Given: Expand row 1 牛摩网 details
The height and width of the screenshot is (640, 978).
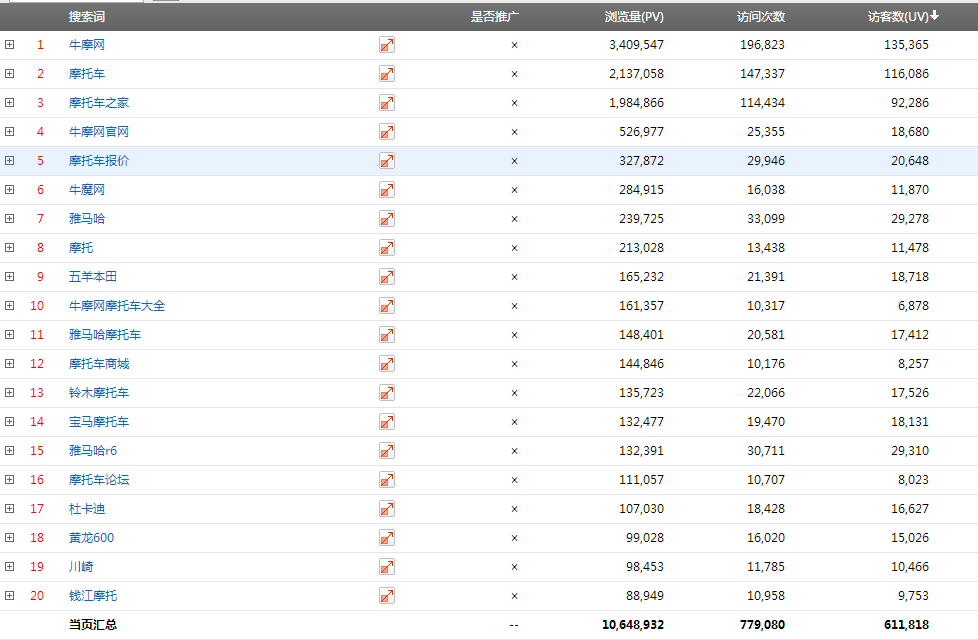Looking at the screenshot, I should [x=9, y=44].
